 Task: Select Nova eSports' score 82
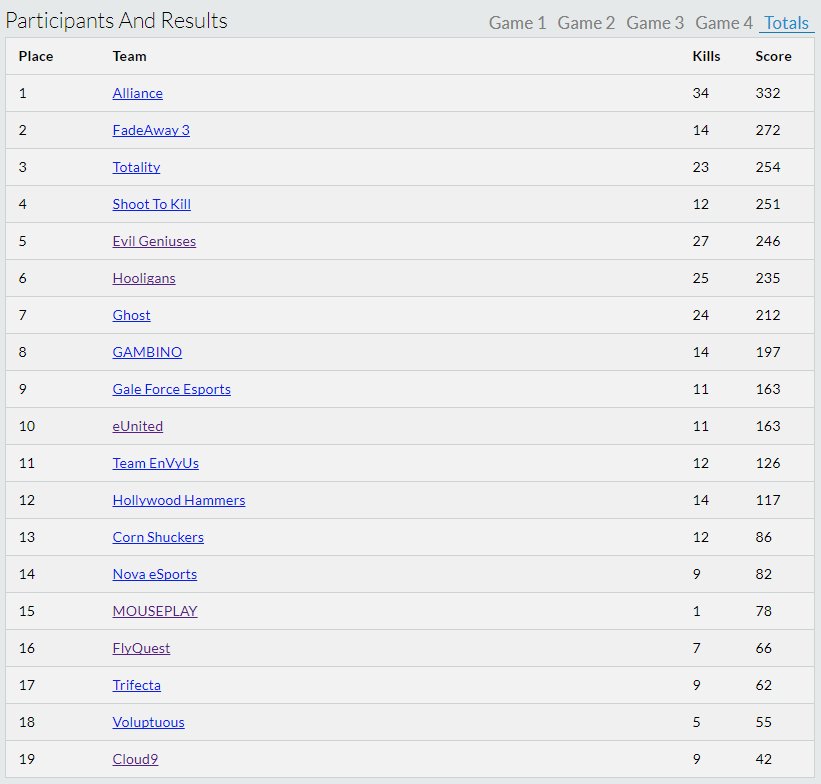[x=763, y=574]
